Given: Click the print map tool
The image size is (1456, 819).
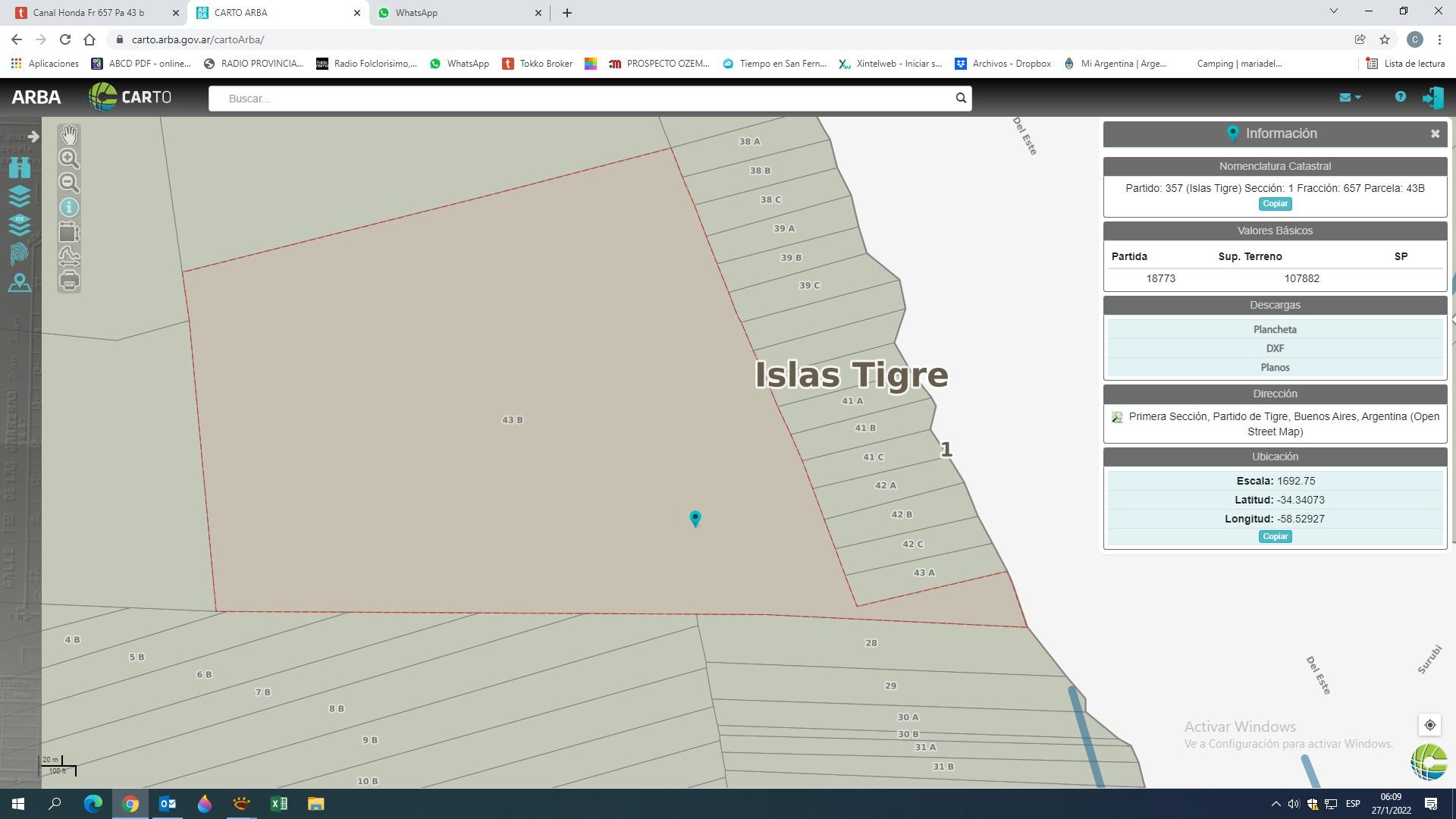Looking at the screenshot, I should 69,281.
